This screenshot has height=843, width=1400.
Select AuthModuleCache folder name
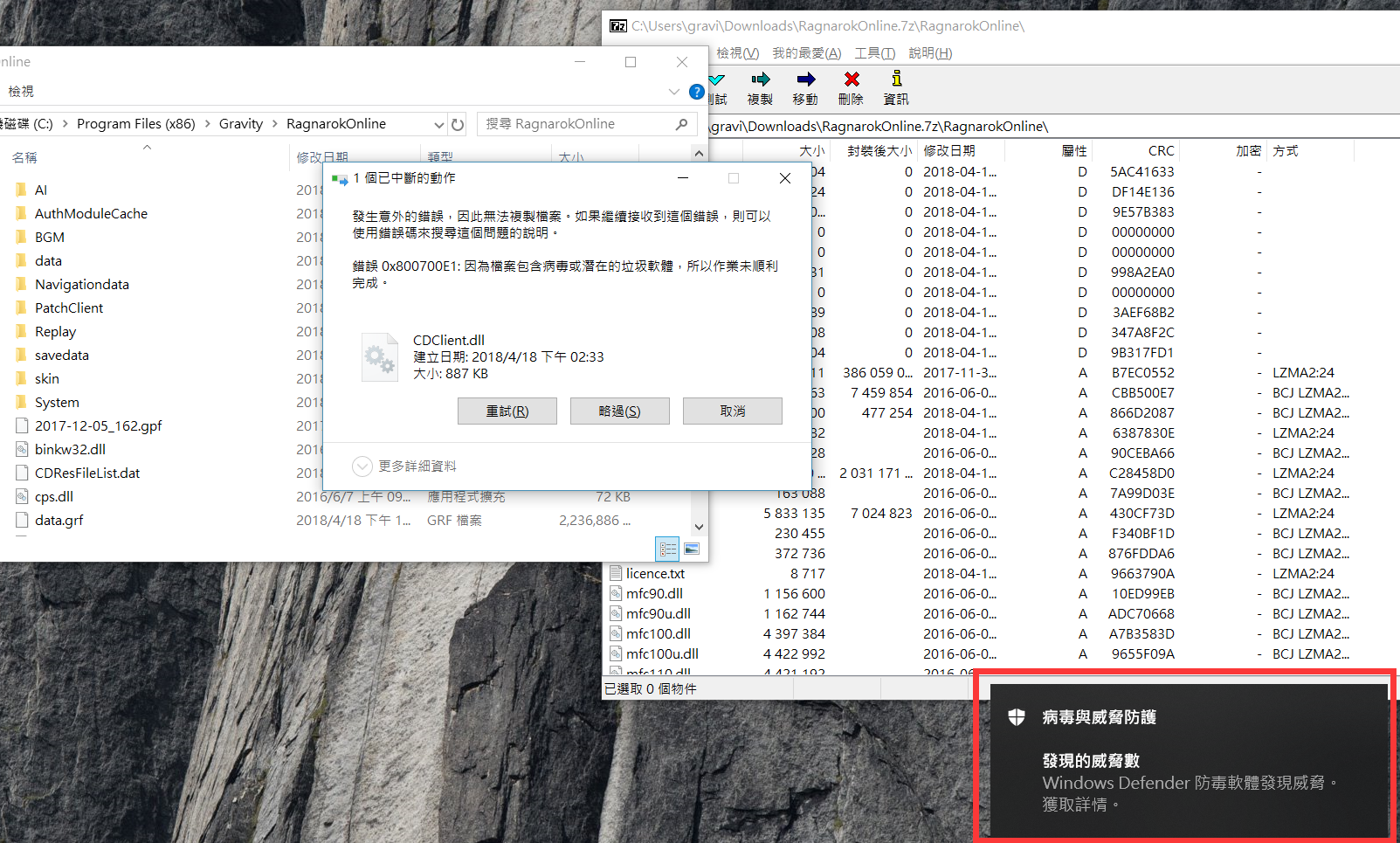(x=91, y=213)
